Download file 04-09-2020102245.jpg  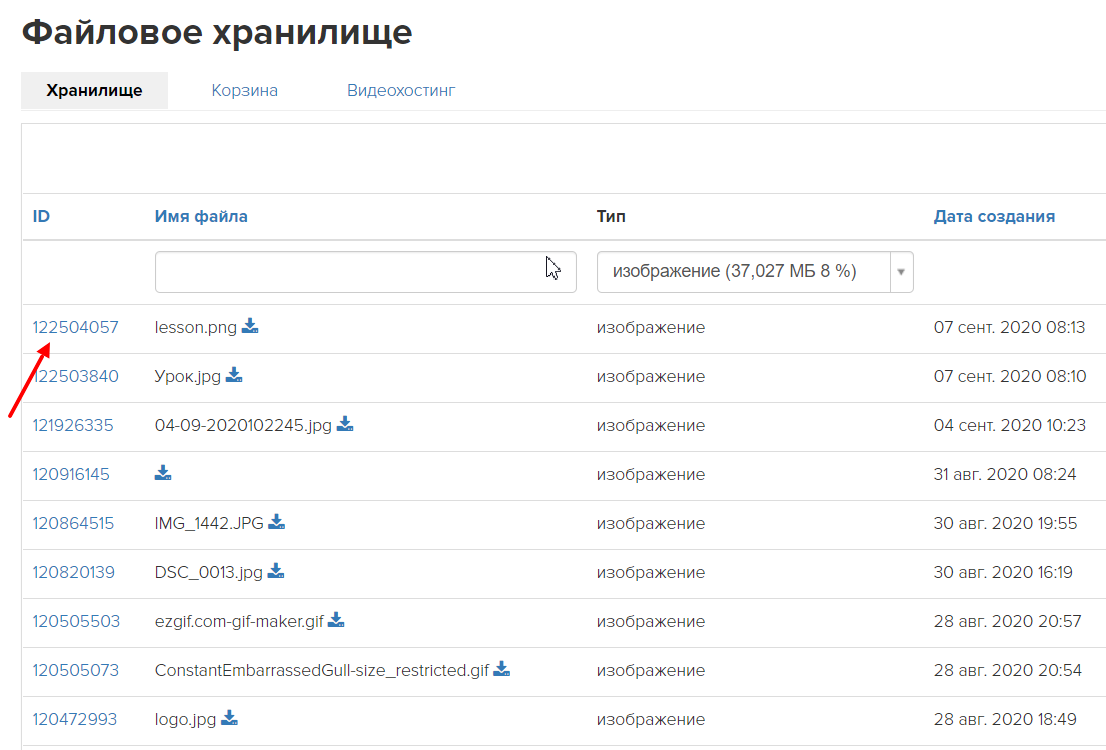[x=345, y=425]
